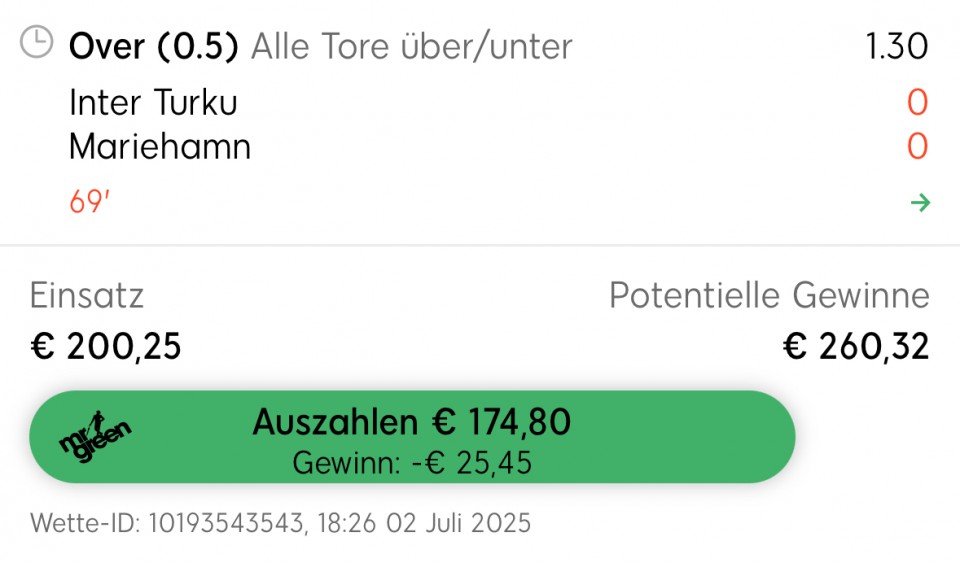Click the 1.30 odds value
Viewport: 960px width, 563px height.
tap(897, 47)
